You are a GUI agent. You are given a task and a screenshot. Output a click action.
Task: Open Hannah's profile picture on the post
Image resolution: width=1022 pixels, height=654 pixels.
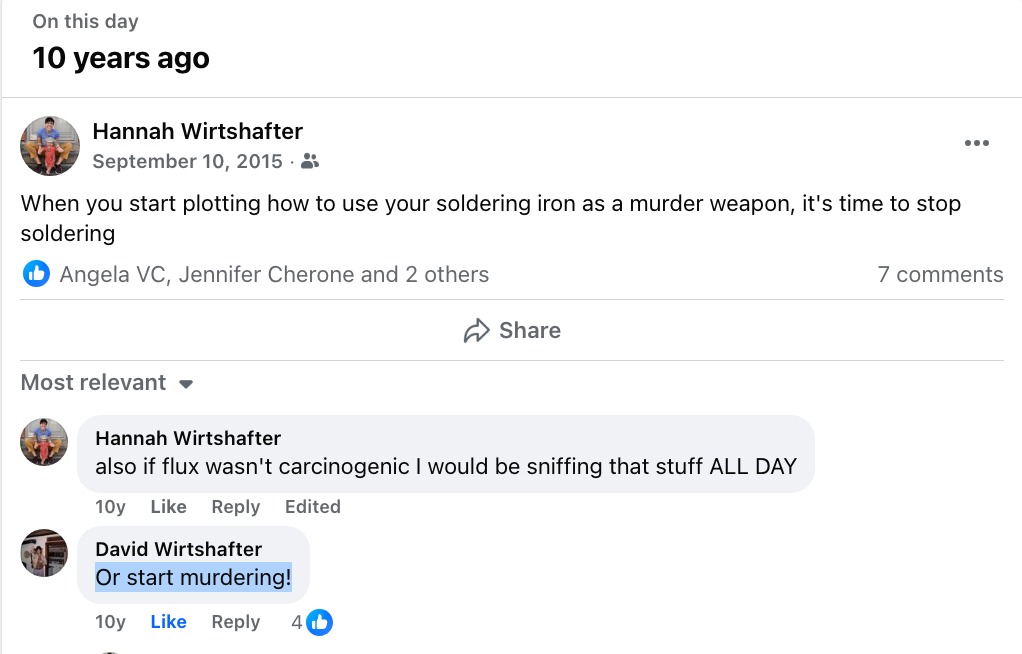[50, 146]
